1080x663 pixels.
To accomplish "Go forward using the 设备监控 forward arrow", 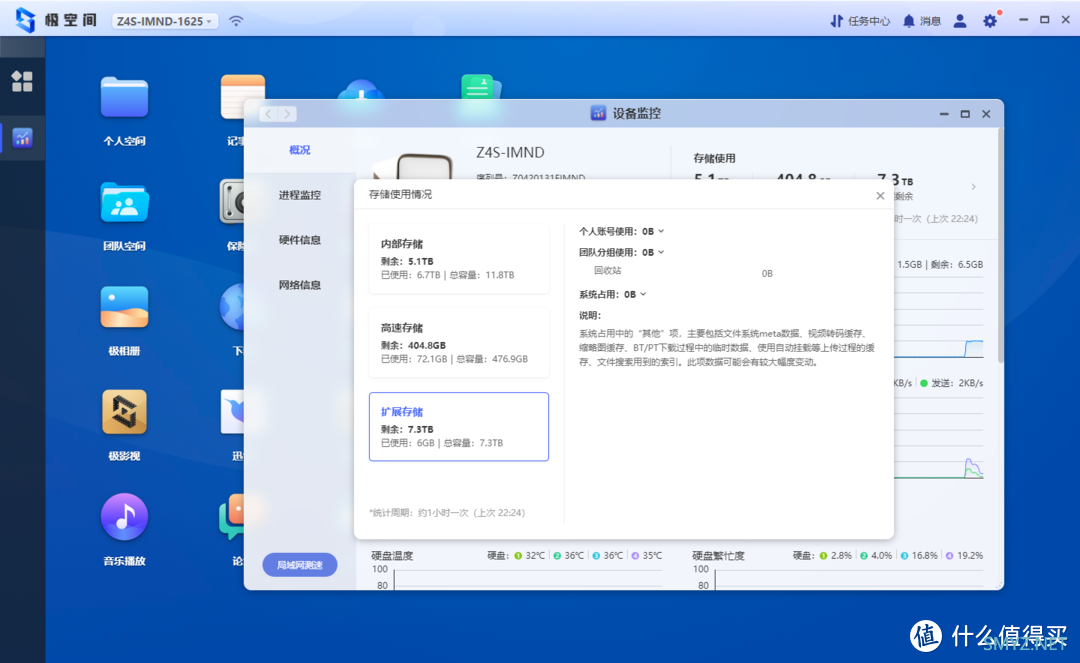I will coord(287,114).
